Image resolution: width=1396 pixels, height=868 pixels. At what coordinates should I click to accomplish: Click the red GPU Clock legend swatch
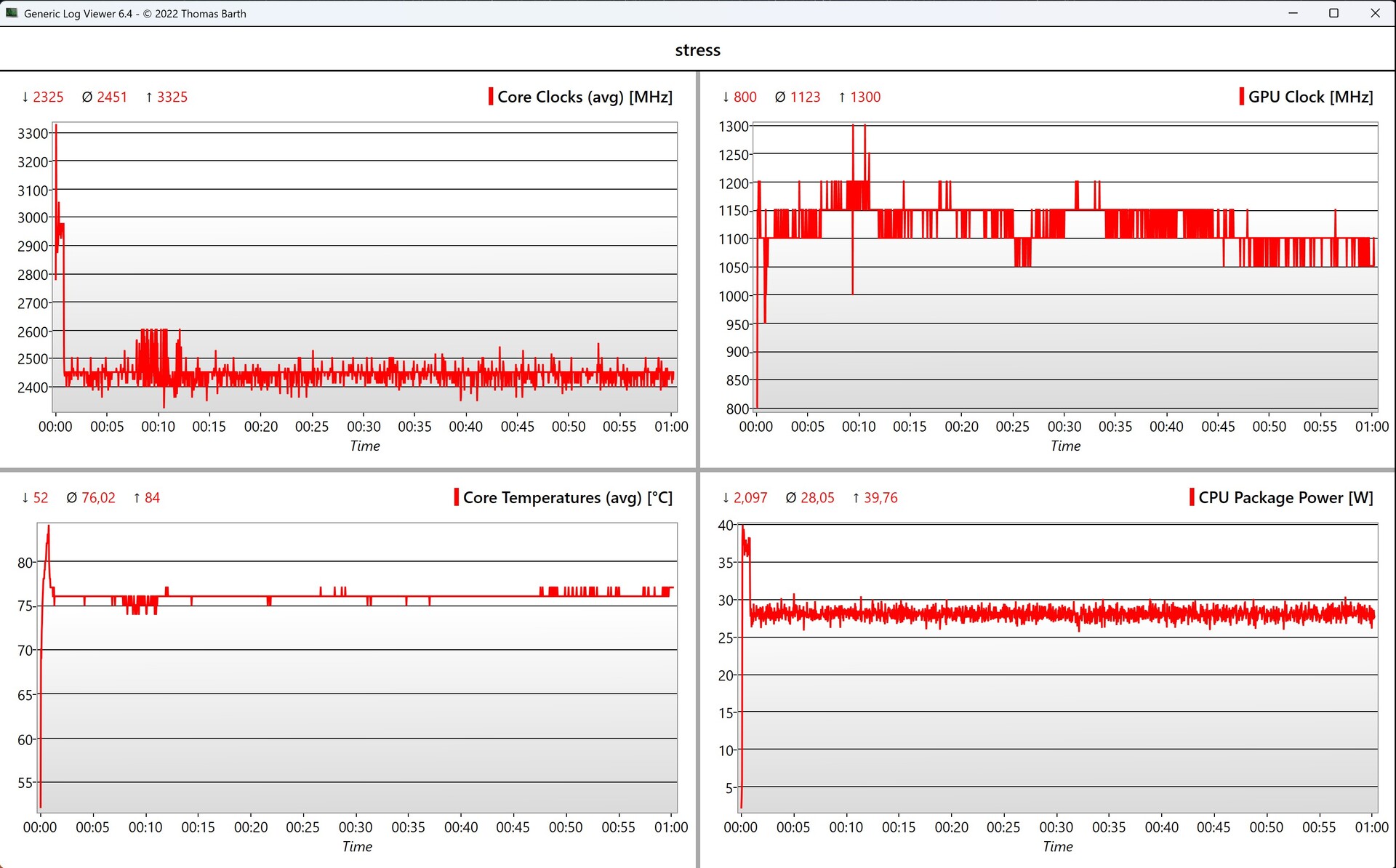point(1241,97)
